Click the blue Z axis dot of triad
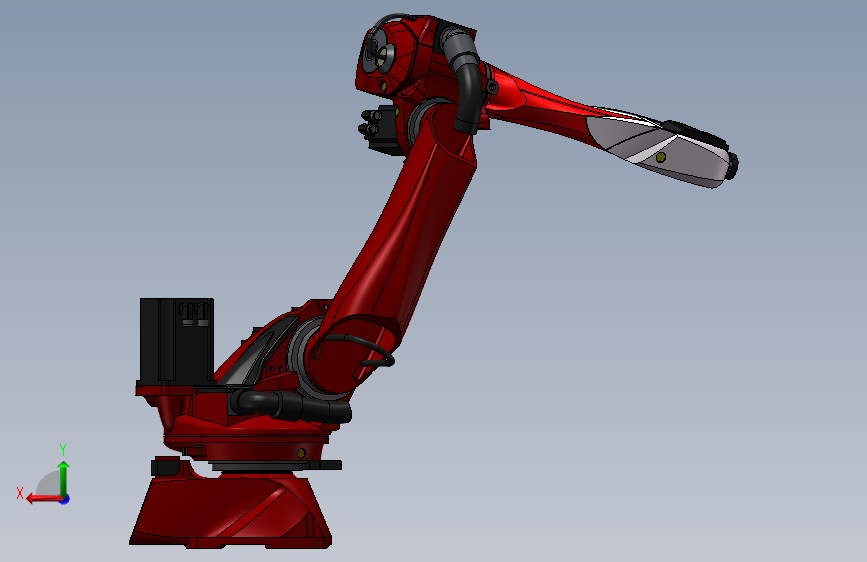Screen dimensions: 867x562 65,500
